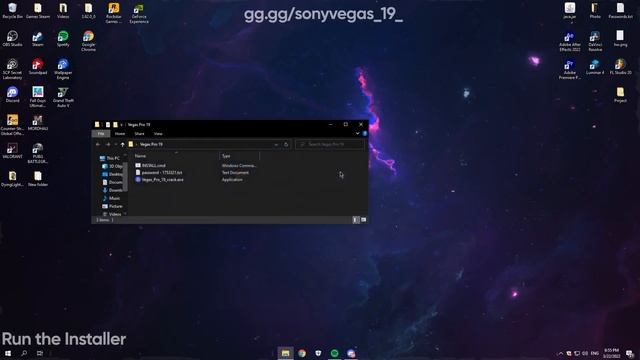Go up one folder level in Explorer
The image size is (640, 360).
click(122, 144)
